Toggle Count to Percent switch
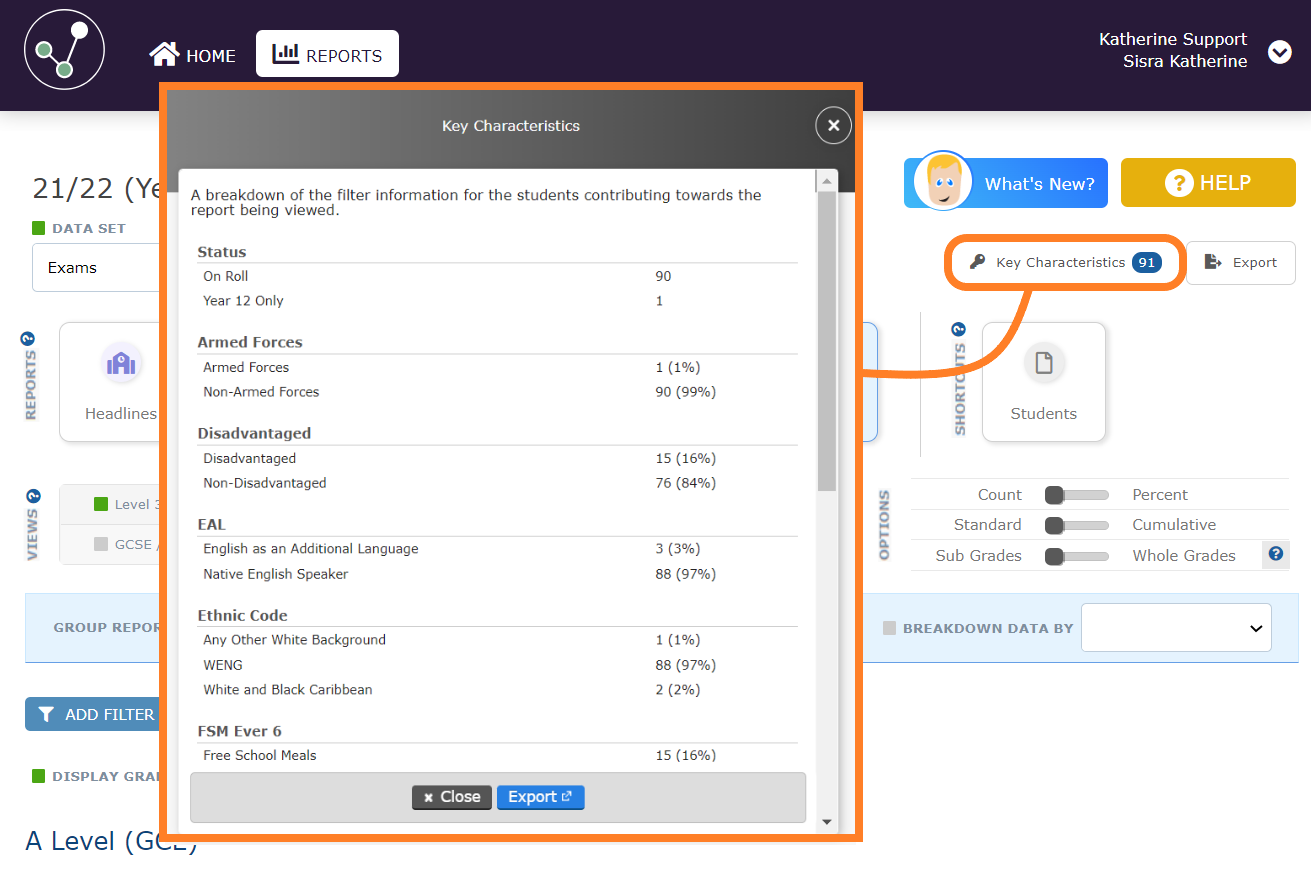The image size is (1311, 874). (x=1076, y=495)
